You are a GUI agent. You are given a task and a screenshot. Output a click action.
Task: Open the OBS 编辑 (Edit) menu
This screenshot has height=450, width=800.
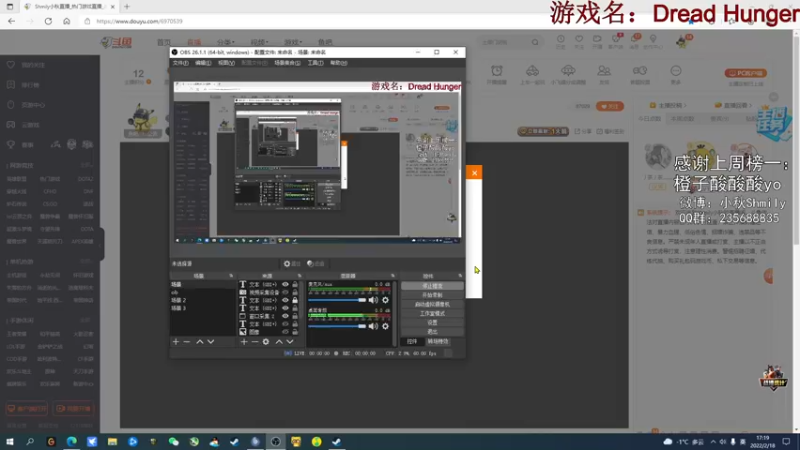[203, 63]
